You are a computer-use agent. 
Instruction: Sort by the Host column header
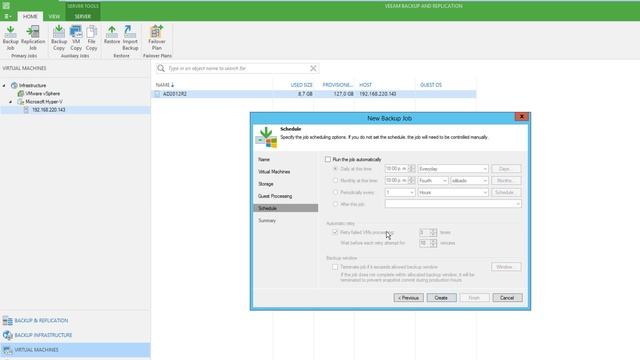(x=365, y=85)
